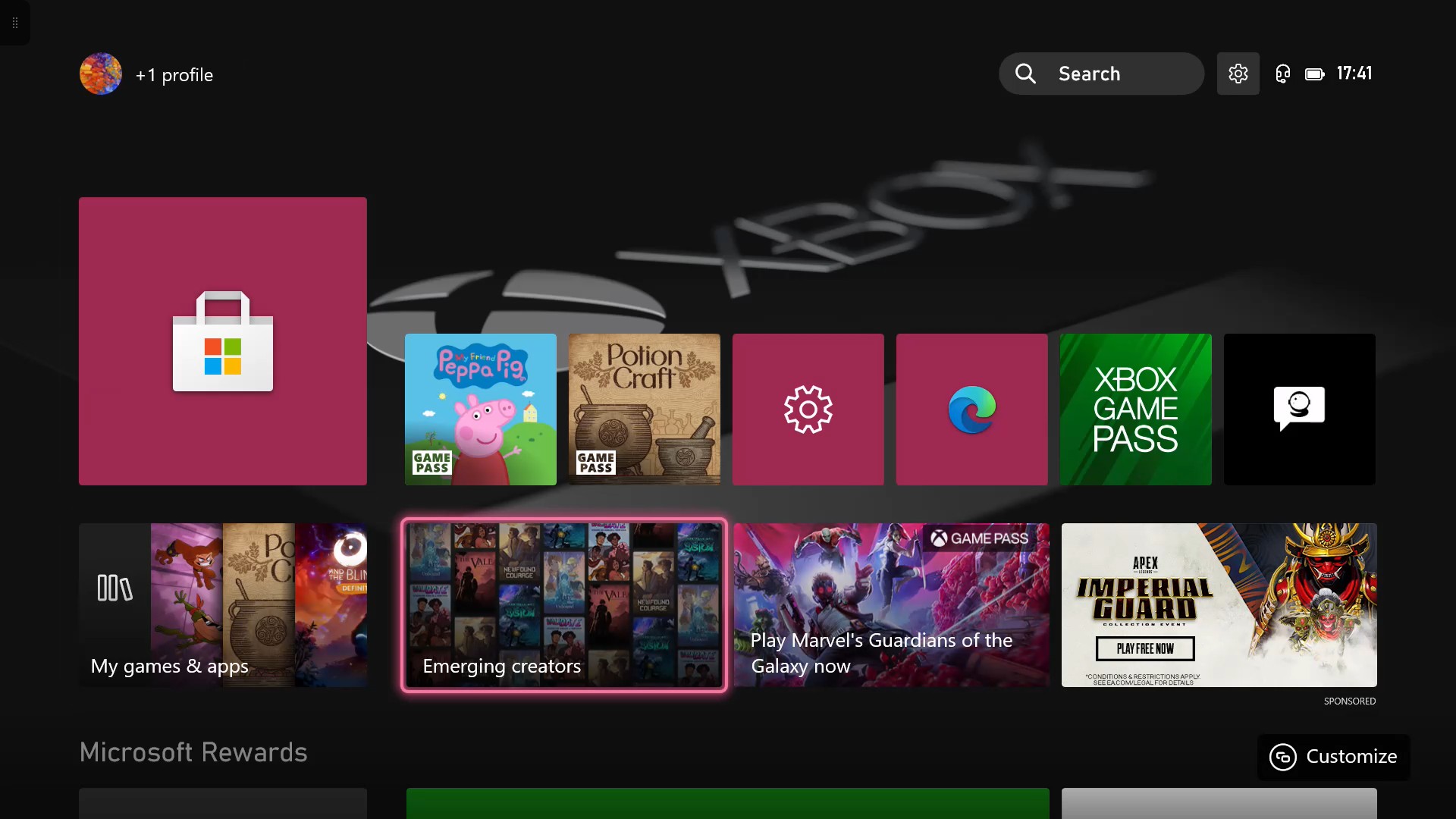Click the battery status icon
The width and height of the screenshot is (1456, 819).
[1315, 74]
